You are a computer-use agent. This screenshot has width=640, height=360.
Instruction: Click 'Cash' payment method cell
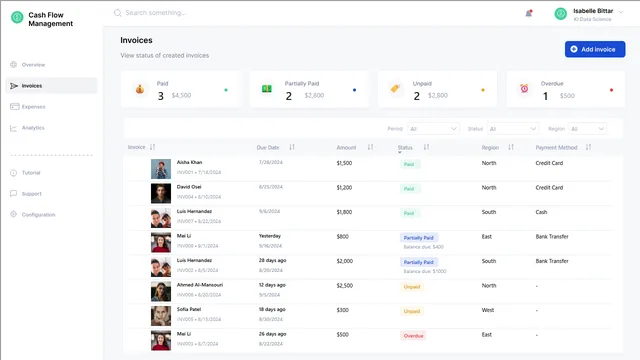pyautogui.click(x=541, y=212)
